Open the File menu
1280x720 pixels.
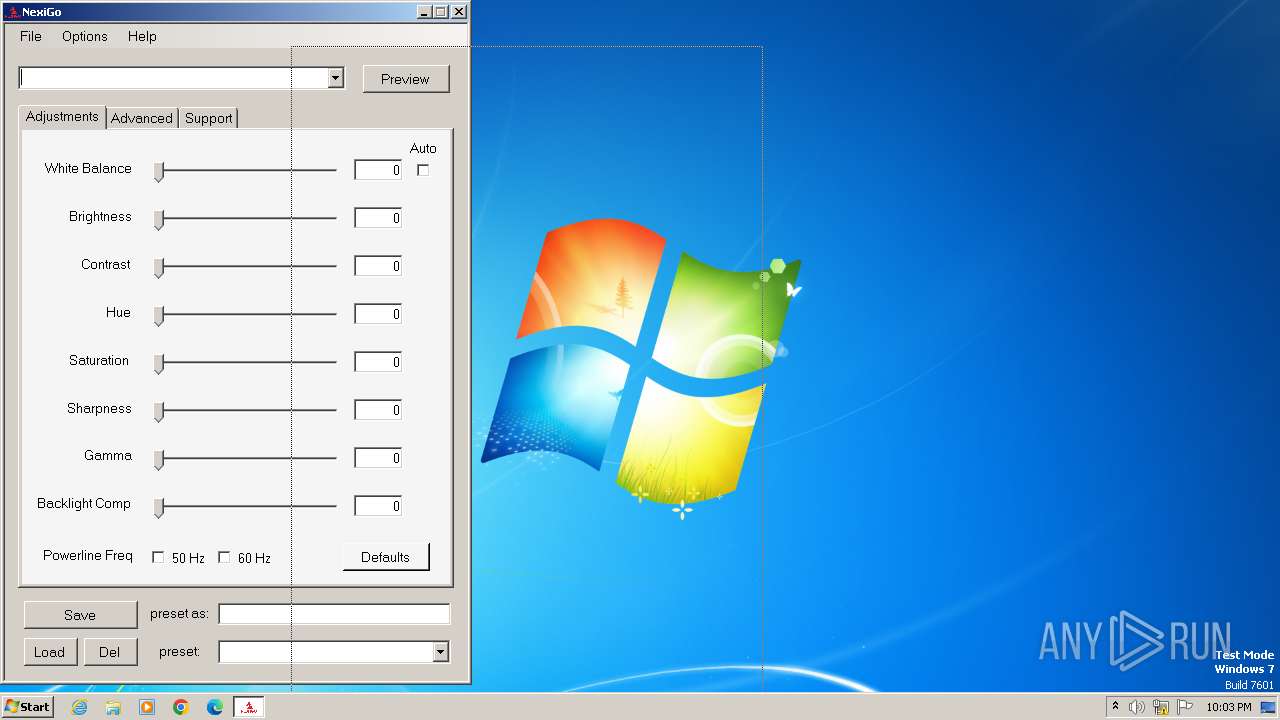click(31, 36)
